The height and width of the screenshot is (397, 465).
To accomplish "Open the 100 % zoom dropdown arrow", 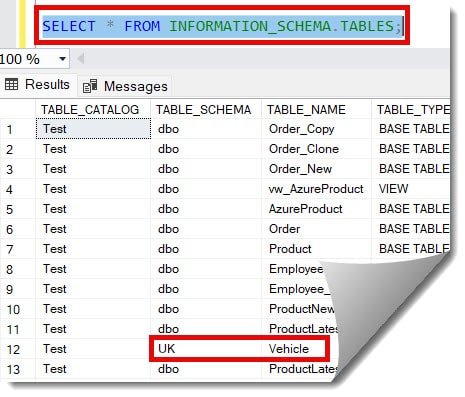I will click(62, 59).
